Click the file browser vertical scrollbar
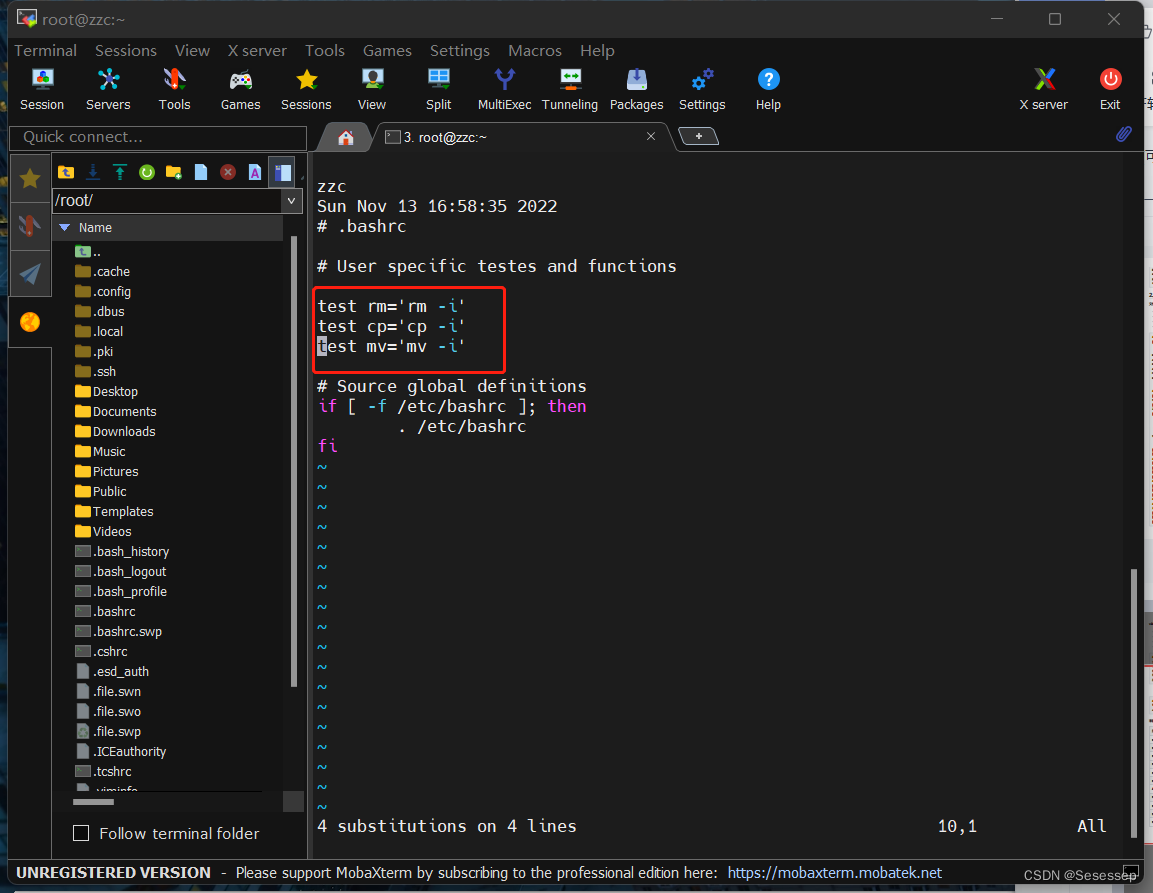This screenshot has height=893, width=1153. coord(293,462)
